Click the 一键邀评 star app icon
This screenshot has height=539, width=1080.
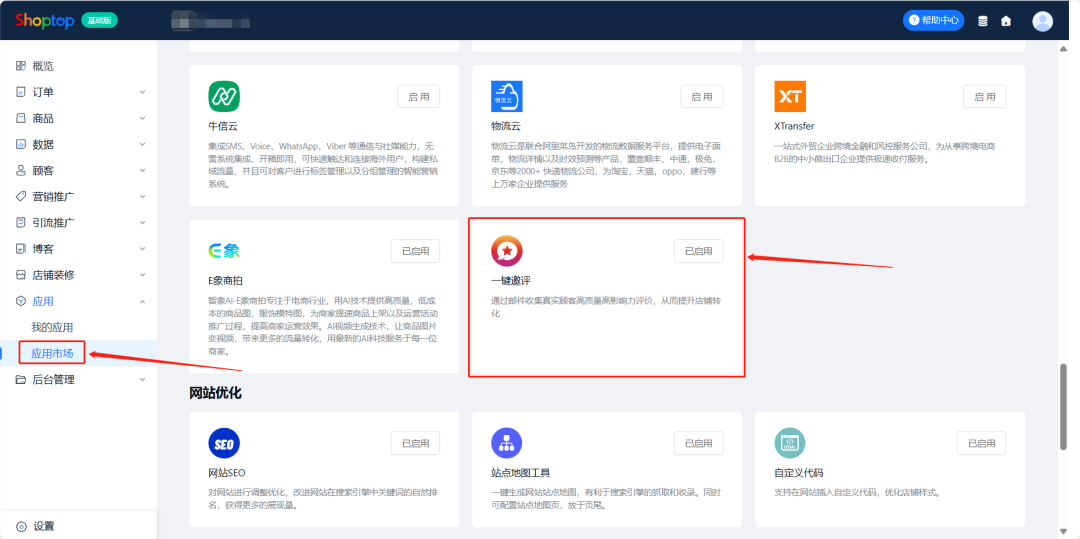[507, 251]
